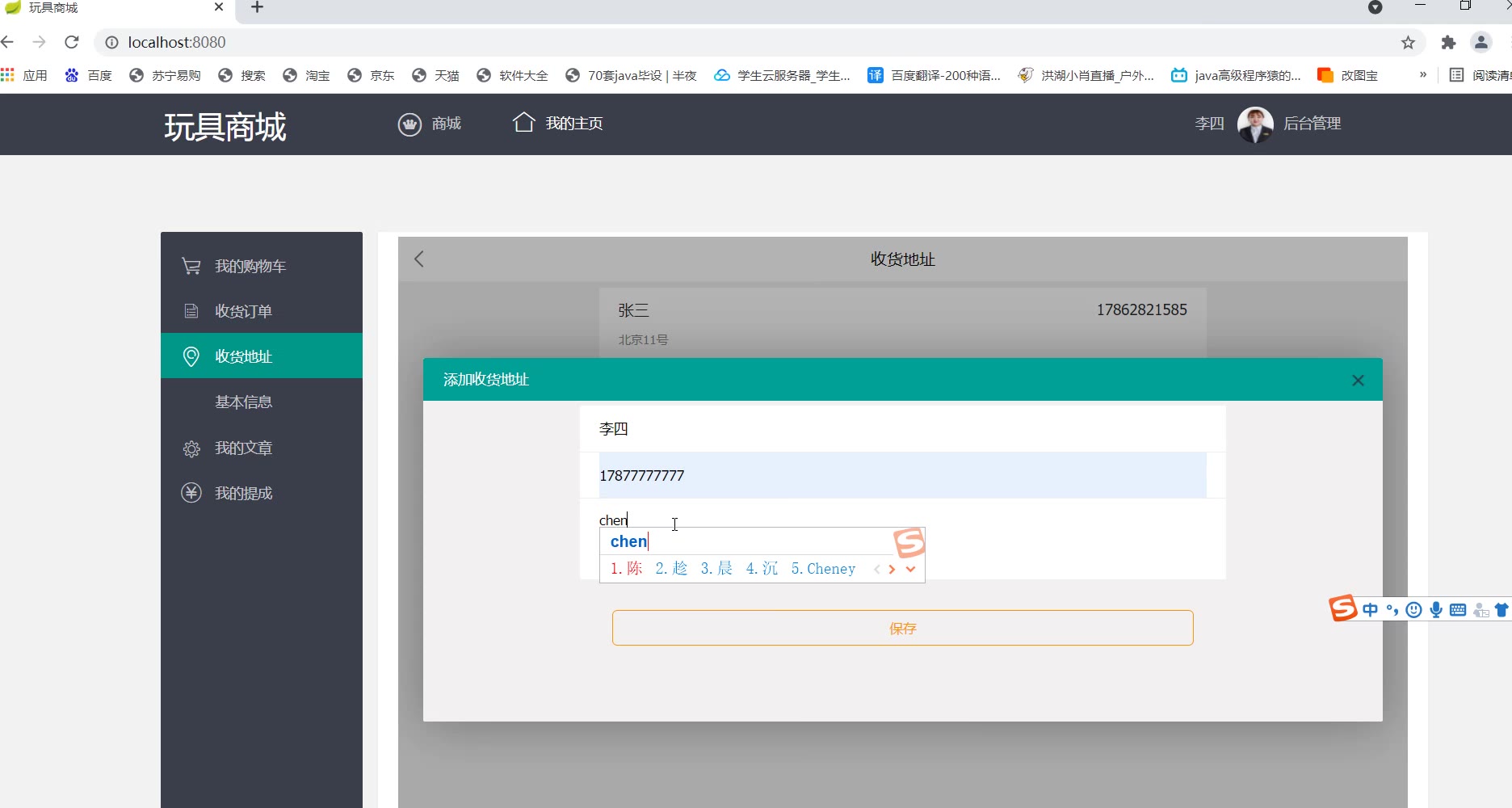This screenshot has height=808, width=1512.
Task: Open 基本信息 sidebar item
Action: (243, 402)
